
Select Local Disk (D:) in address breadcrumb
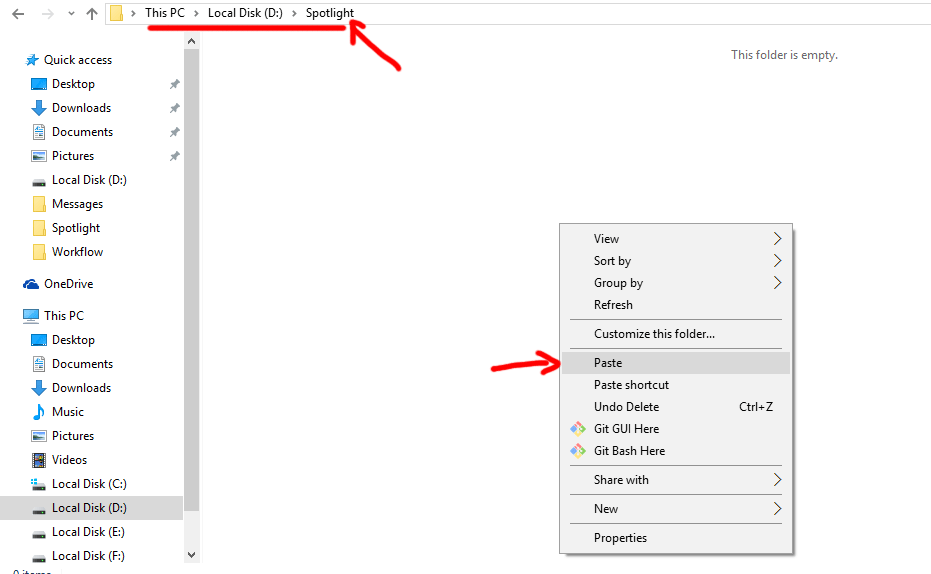click(245, 13)
